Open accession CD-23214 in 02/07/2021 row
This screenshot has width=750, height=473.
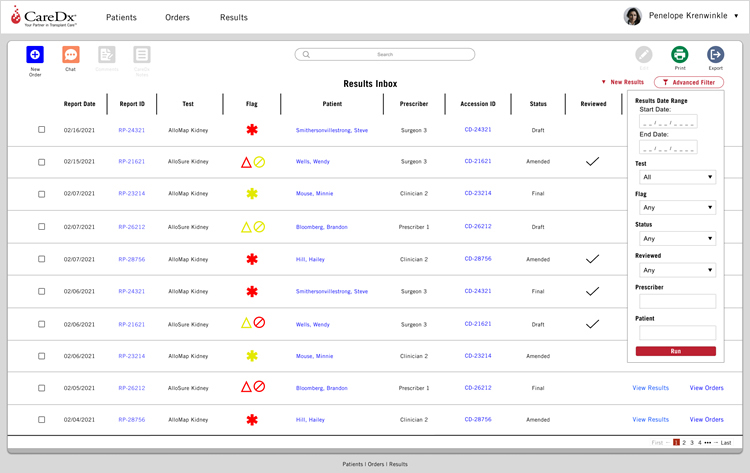478,193
